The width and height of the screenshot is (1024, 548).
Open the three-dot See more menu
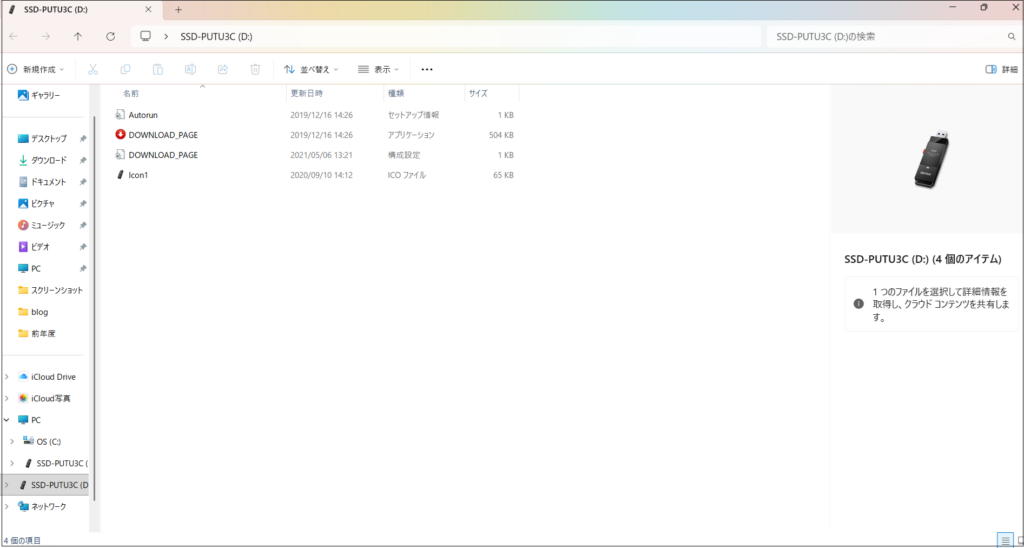tap(427, 70)
